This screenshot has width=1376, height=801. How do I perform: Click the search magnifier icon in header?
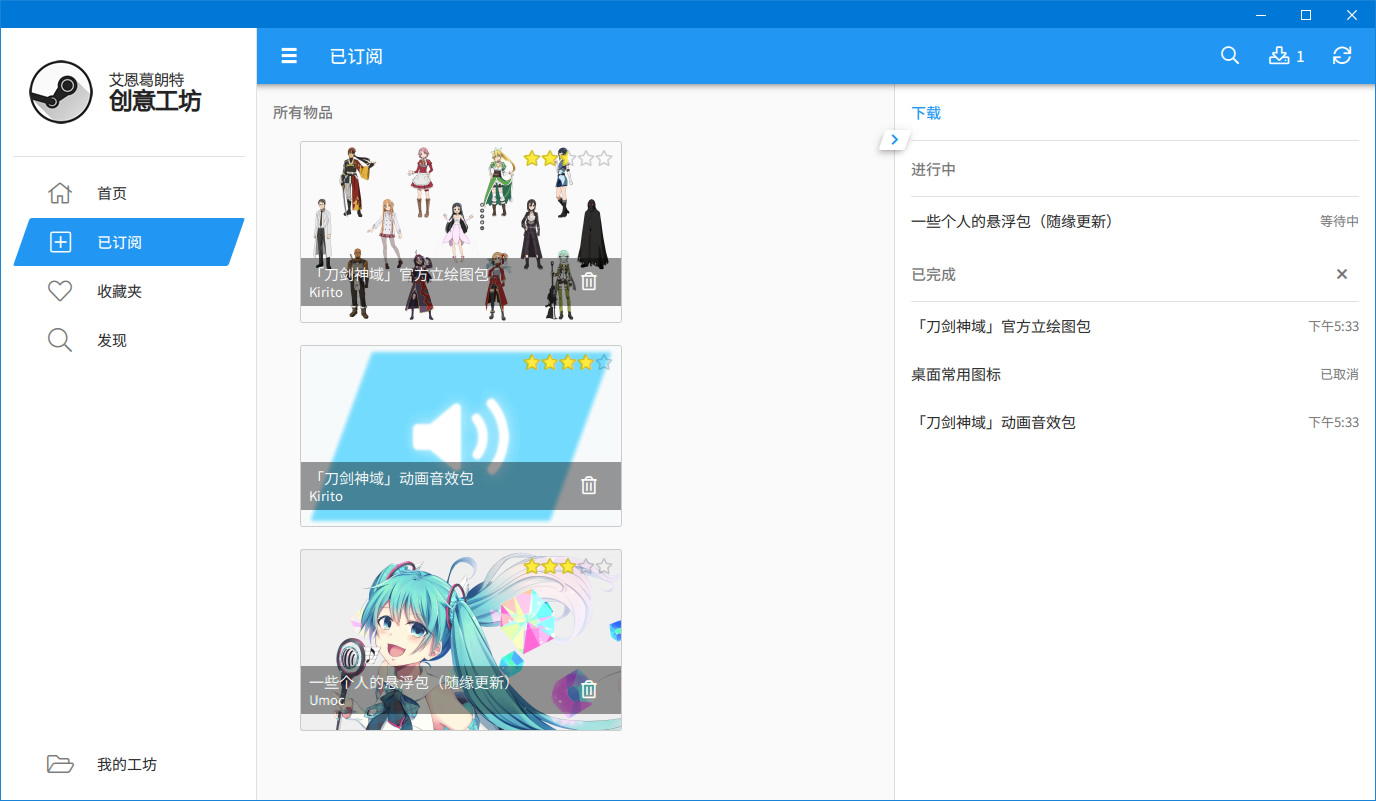point(1230,56)
